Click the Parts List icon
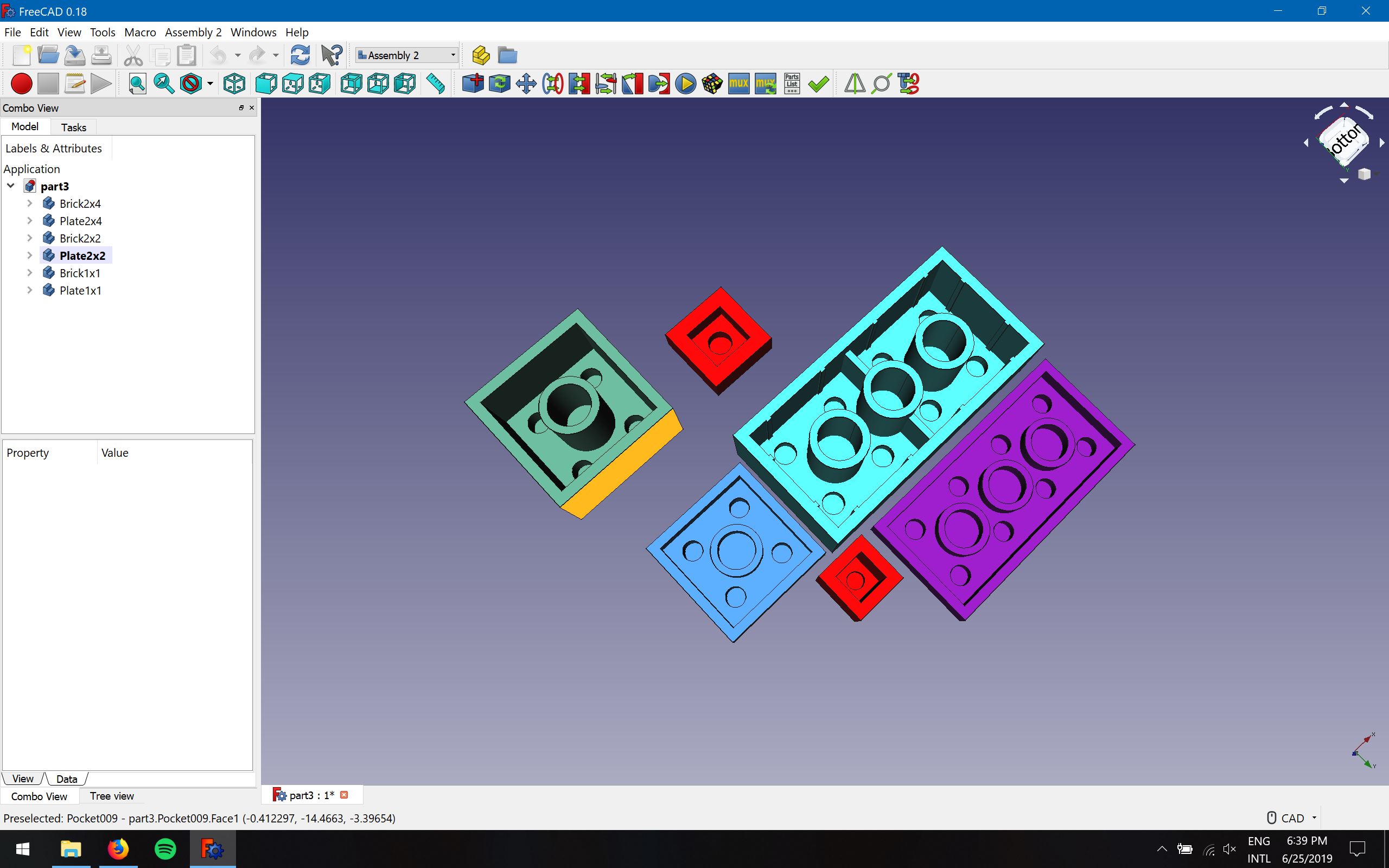 pyautogui.click(x=792, y=84)
